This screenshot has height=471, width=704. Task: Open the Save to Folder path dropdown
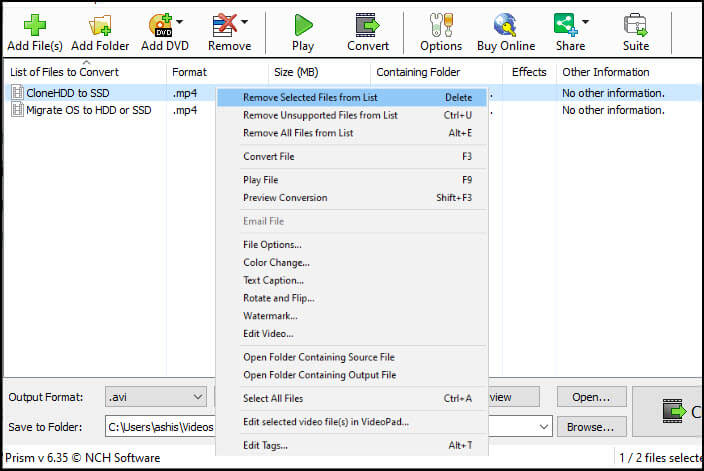544,427
